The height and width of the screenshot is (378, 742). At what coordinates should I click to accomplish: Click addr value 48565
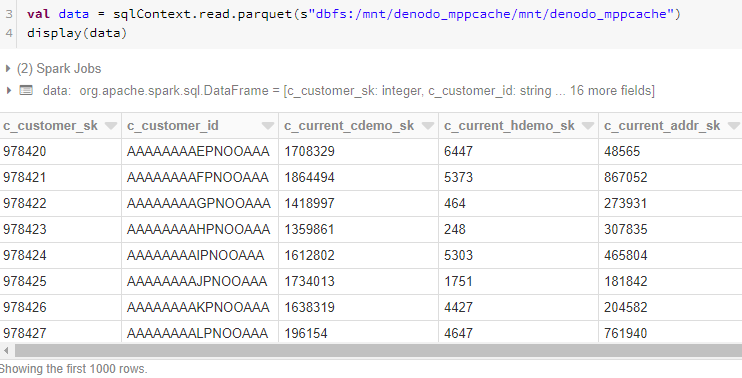622,151
